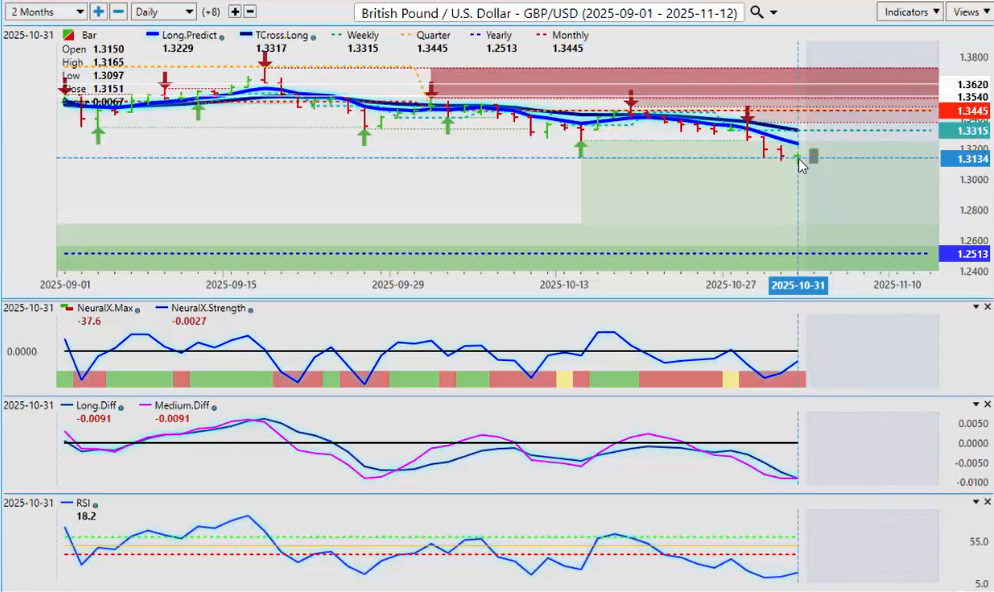Screen dimensions: 994x592
Task: Open the Daily interval dropdown
Action: tap(163, 12)
